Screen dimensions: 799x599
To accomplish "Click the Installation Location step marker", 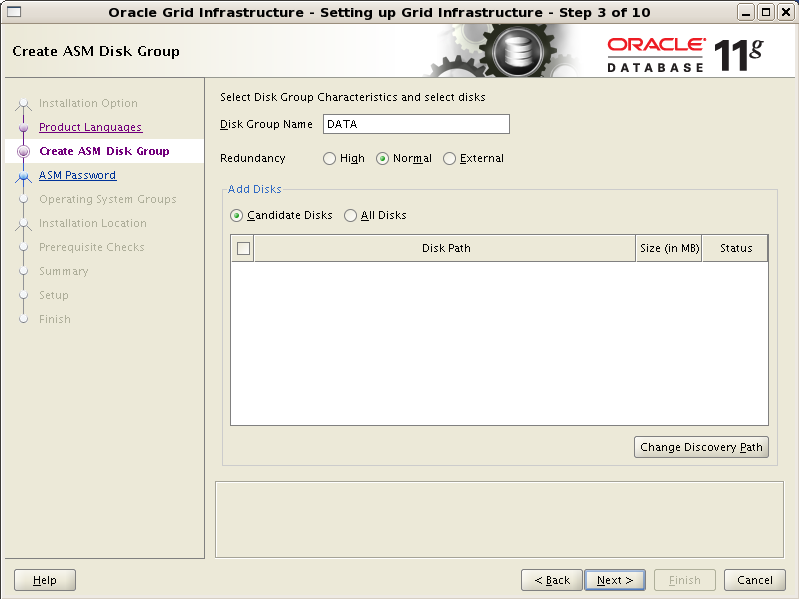I will (x=23, y=224).
